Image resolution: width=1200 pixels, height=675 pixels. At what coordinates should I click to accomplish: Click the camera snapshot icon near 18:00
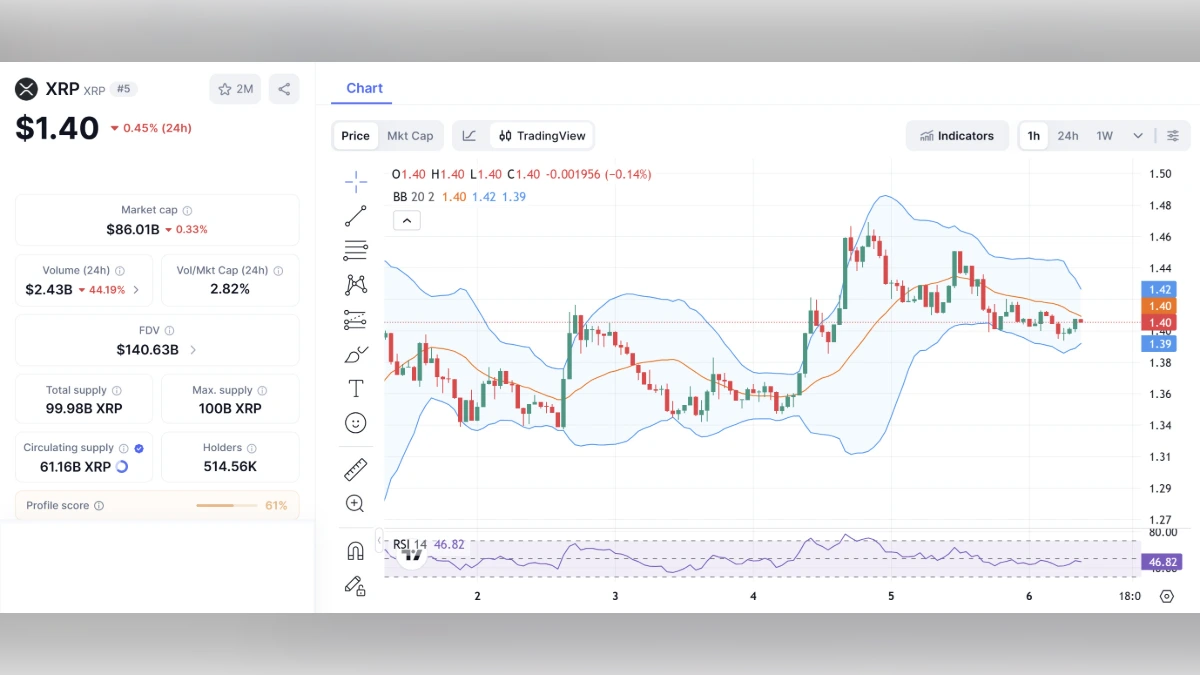pyautogui.click(x=1166, y=595)
